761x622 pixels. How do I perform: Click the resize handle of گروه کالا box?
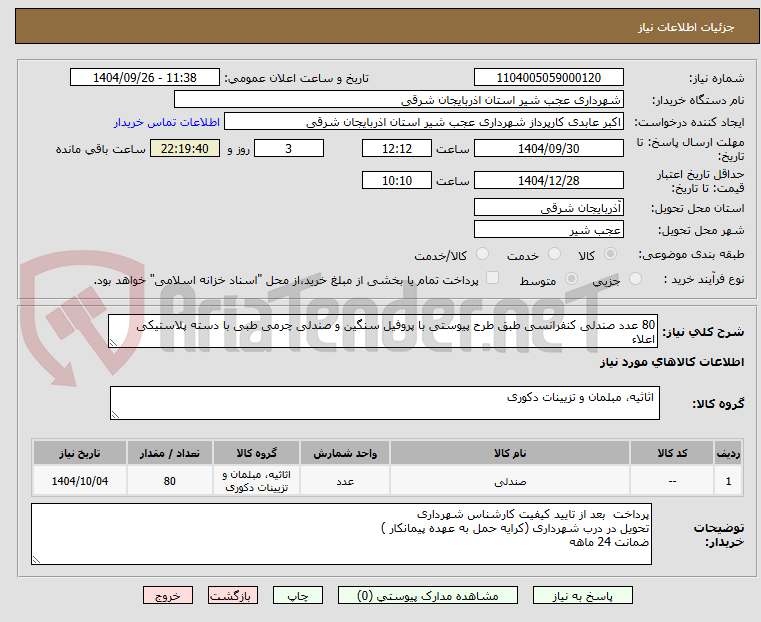[x=115, y=414]
